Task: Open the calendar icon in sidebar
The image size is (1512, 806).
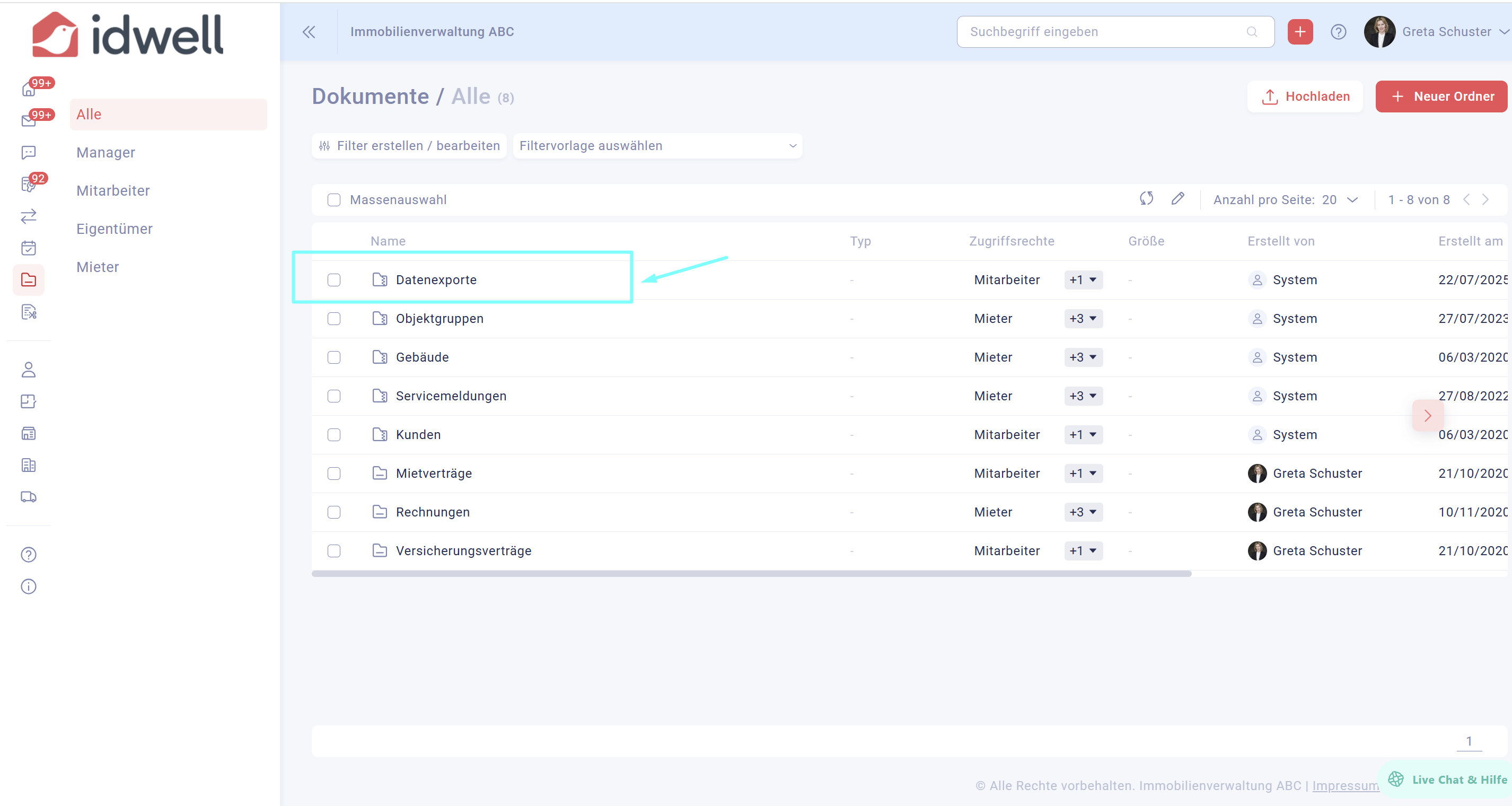Action: (x=28, y=248)
